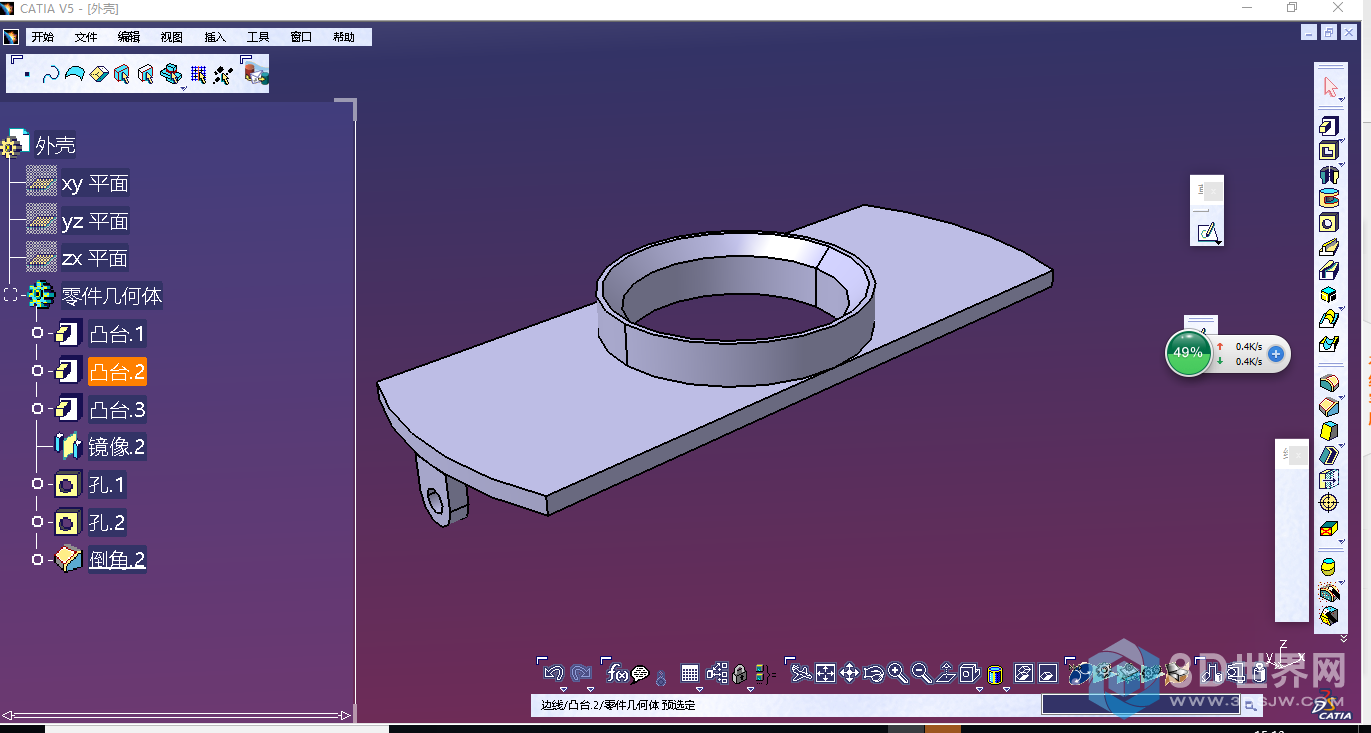Activate the Fly Mode airplane icon
1371x733 pixels.
point(800,673)
